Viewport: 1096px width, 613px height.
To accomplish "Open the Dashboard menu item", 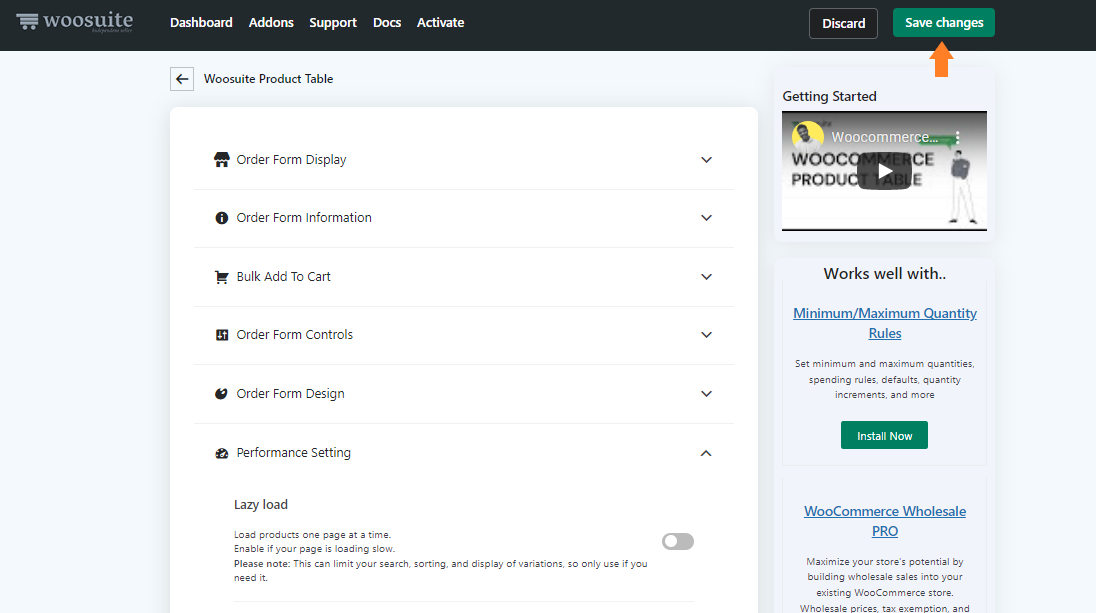I will point(201,22).
